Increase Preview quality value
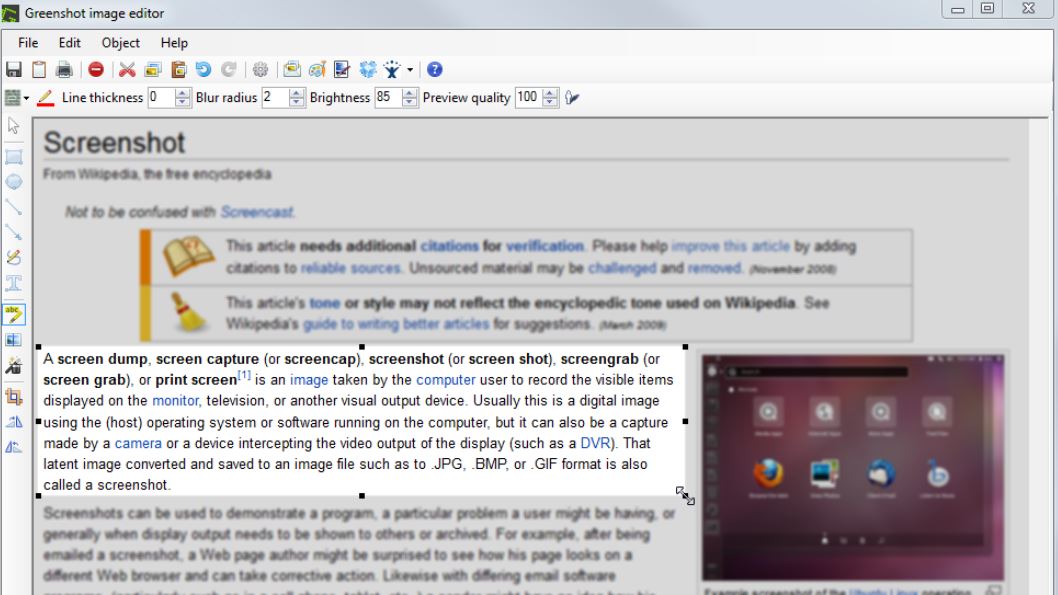The image size is (1058, 595). point(551,93)
